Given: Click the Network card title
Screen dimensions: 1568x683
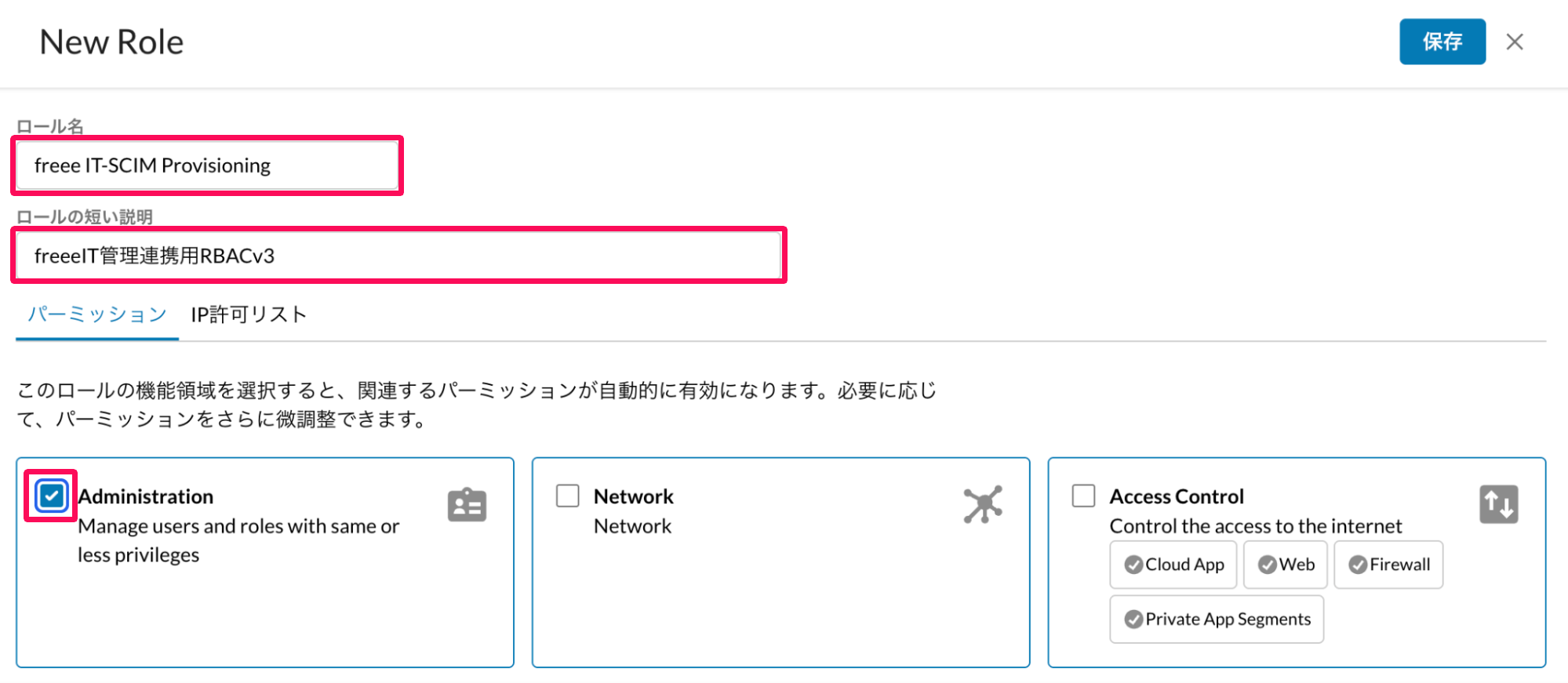Looking at the screenshot, I should click(634, 496).
